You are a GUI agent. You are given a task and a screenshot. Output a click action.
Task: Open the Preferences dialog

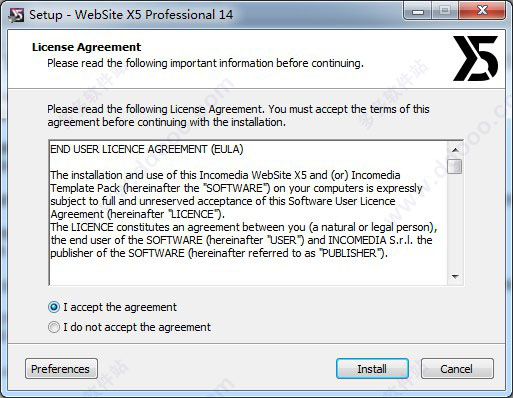[61, 369]
